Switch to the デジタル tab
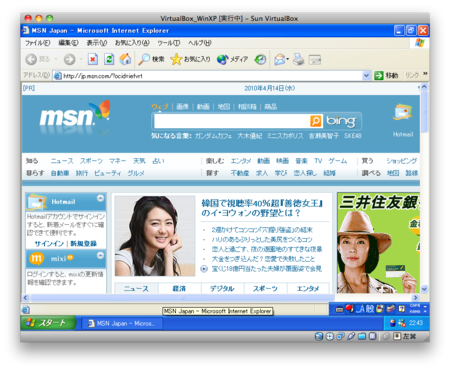The height and width of the screenshot is (370, 450). [x=222, y=288]
